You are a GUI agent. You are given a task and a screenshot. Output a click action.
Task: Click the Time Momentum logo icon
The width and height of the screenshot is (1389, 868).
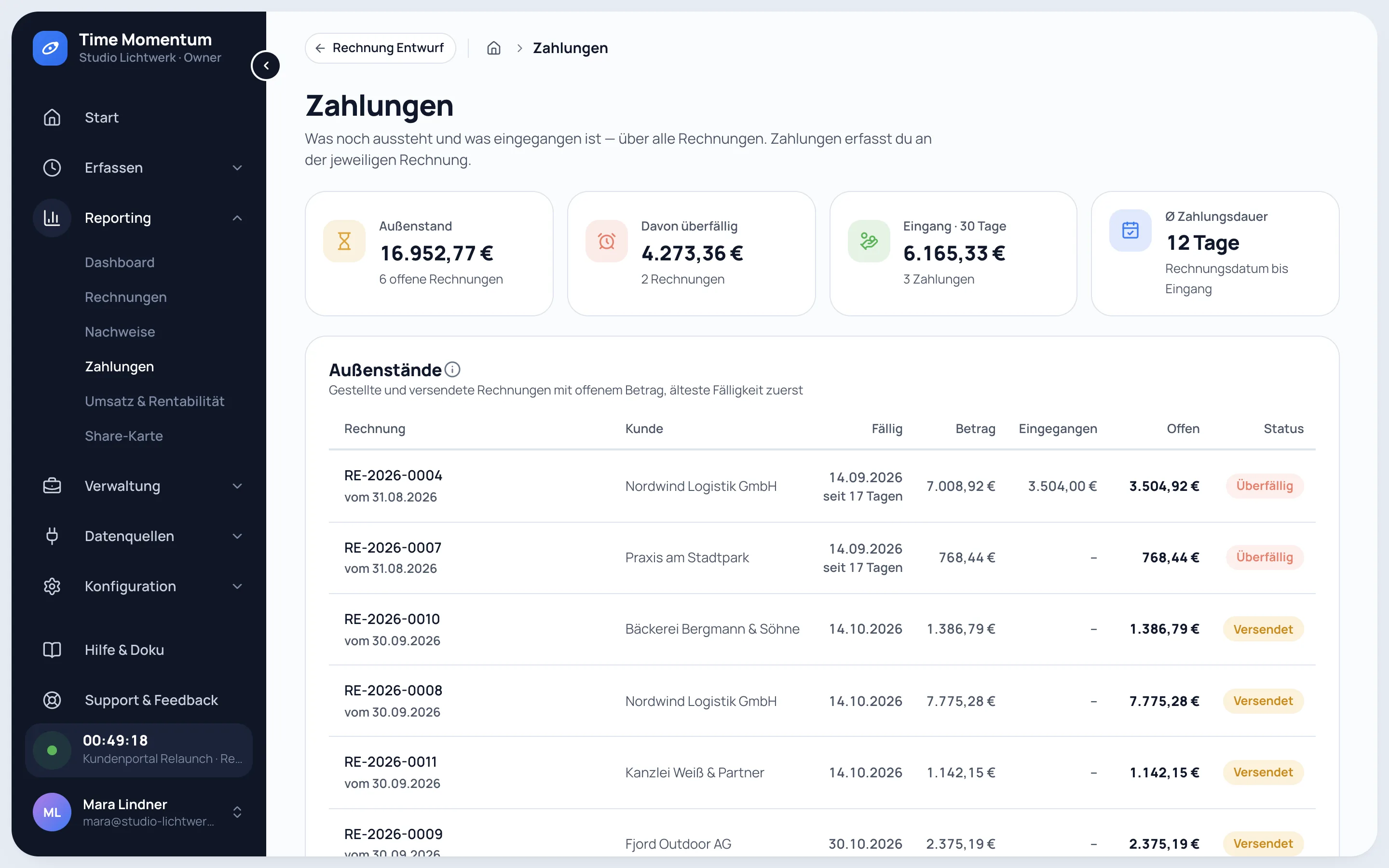[50, 48]
